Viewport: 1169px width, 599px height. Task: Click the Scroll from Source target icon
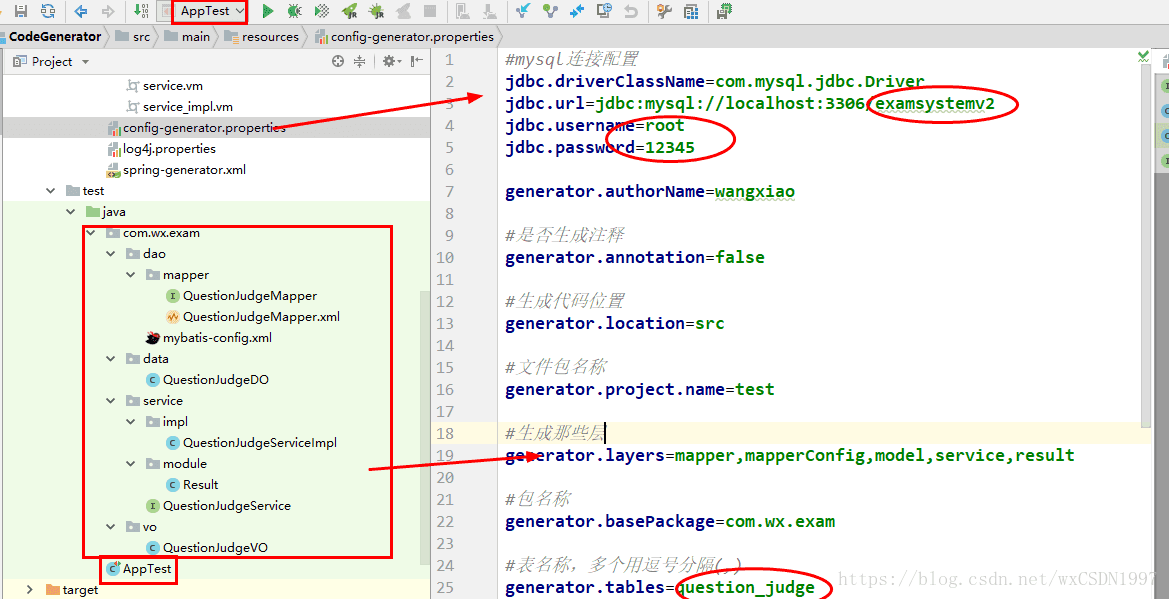pos(338,62)
